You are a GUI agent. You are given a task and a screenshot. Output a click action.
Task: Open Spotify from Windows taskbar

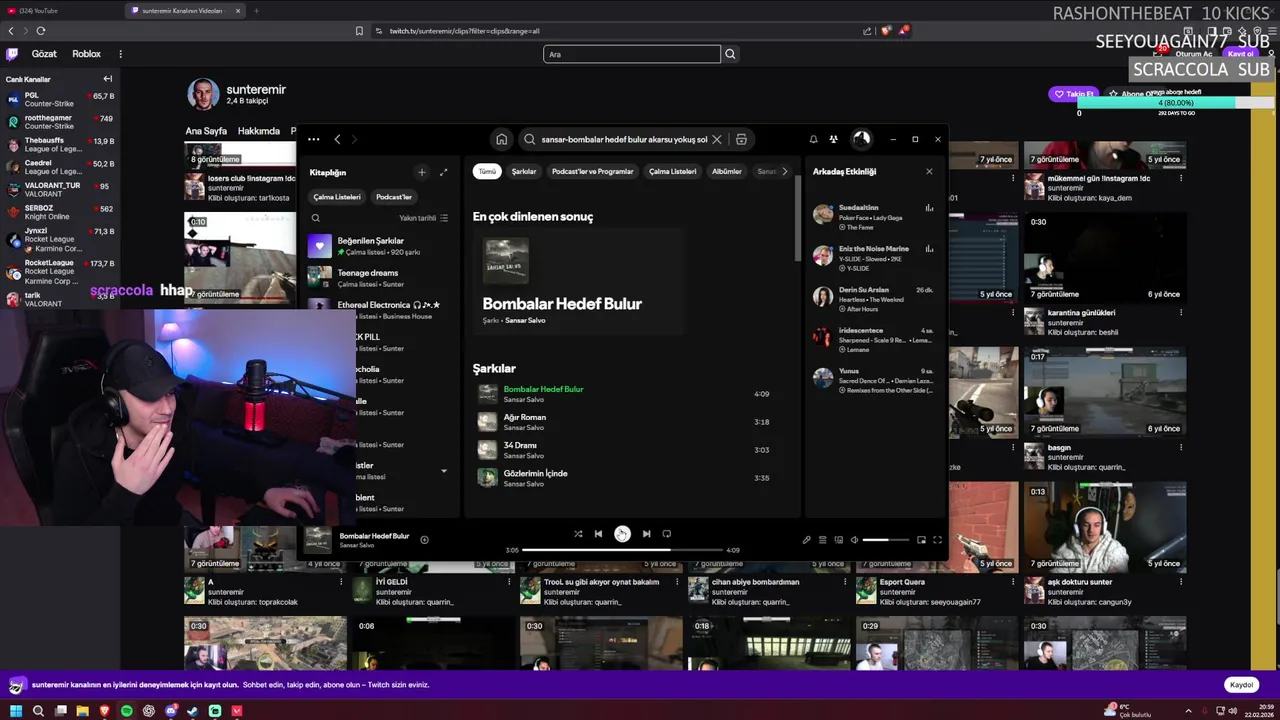pyautogui.click(x=126, y=711)
